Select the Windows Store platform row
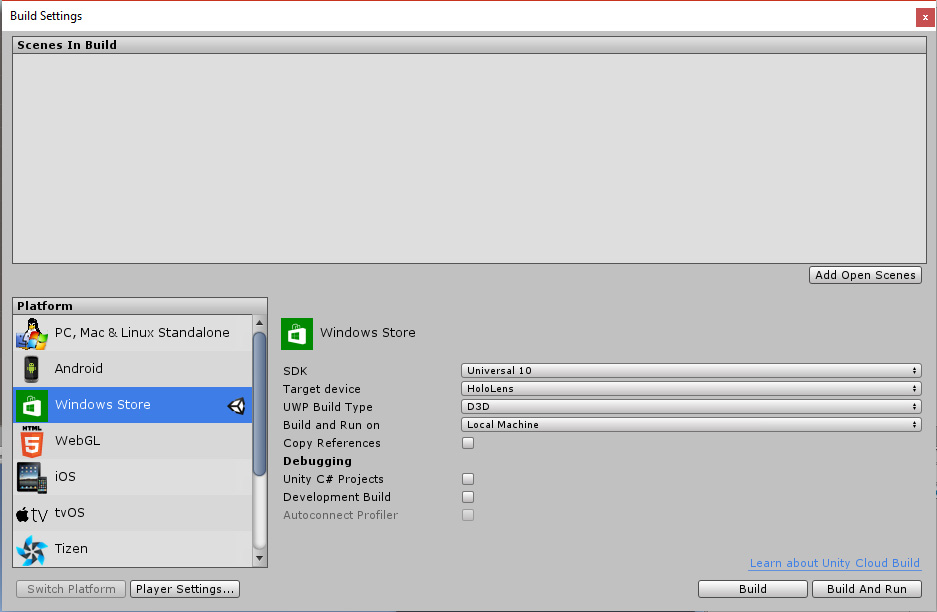The width and height of the screenshot is (937, 612). pyautogui.click(x=133, y=405)
